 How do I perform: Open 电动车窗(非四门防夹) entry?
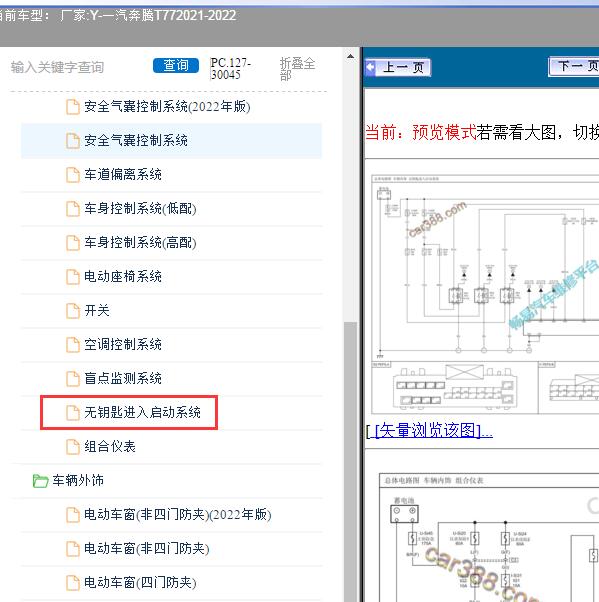click(147, 548)
